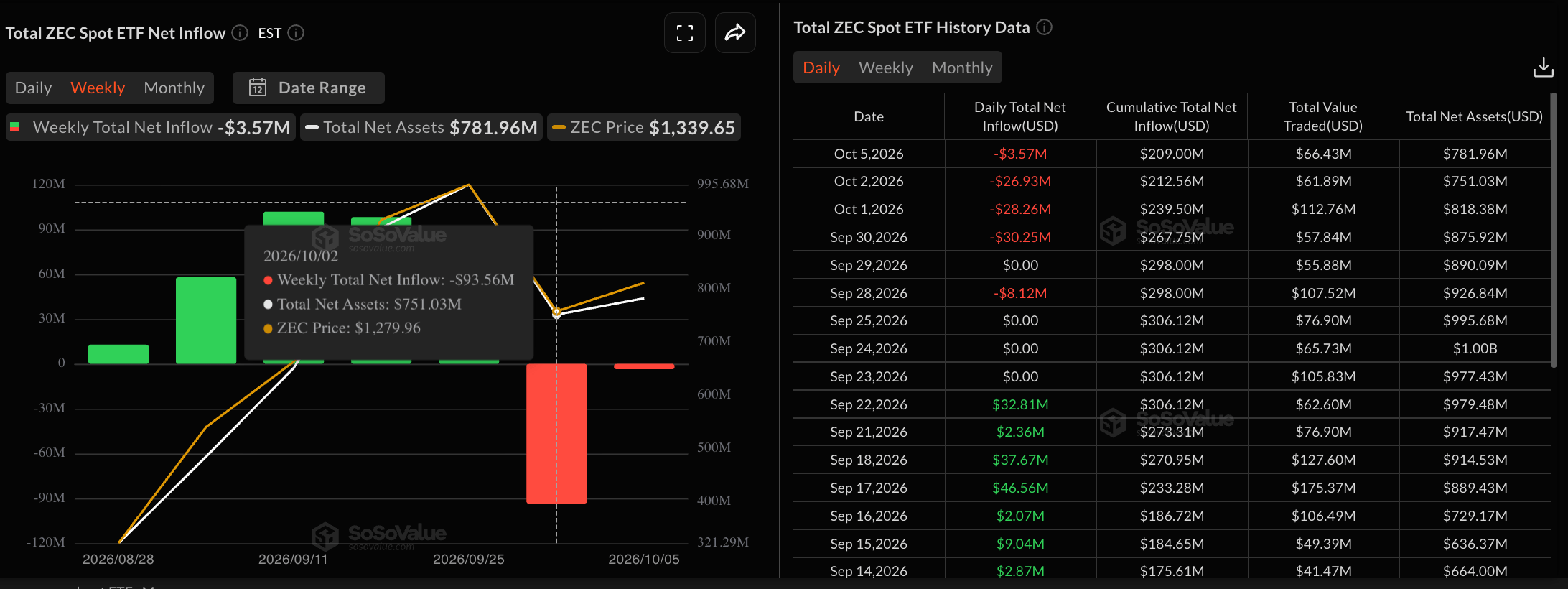1568x589 pixels.
Task: Click the Date column header
Action: tap(869, 116)
